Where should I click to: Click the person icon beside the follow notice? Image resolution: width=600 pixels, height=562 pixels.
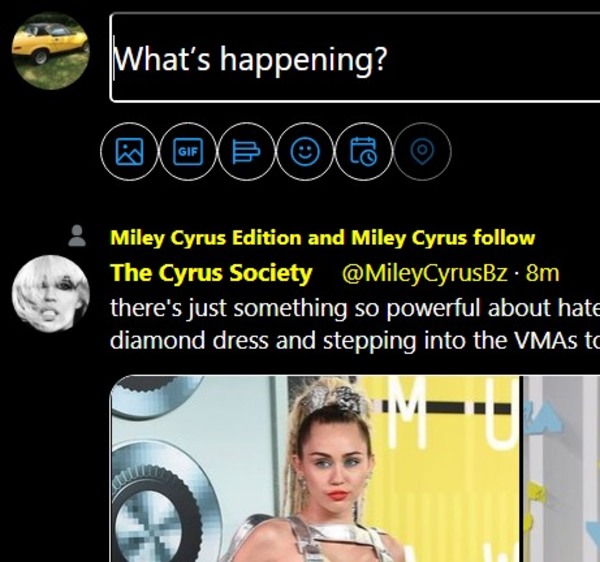pyautogui.click(x=77, y=237)
